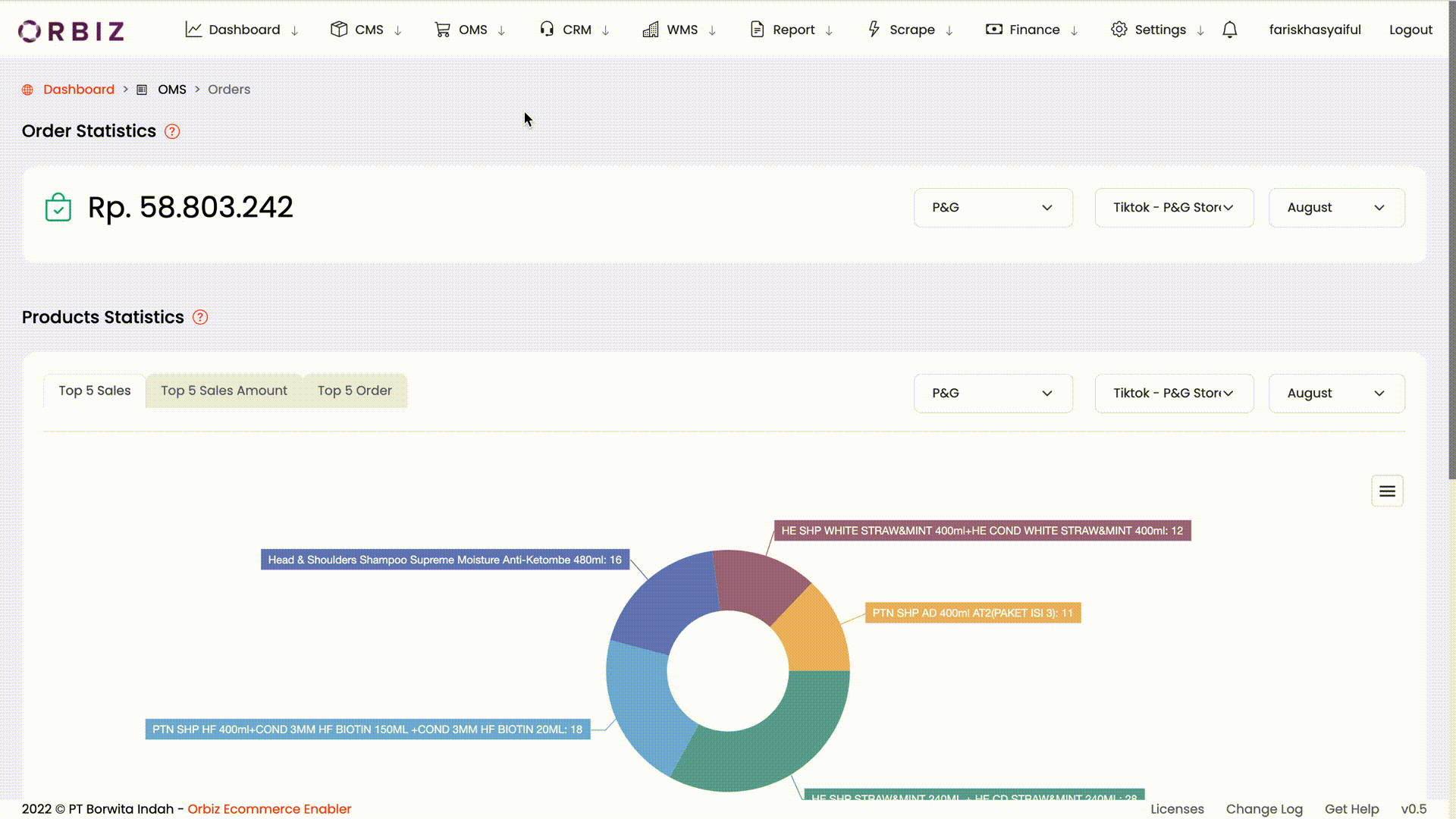Open the Licenses footer link

click(1177, 809)
